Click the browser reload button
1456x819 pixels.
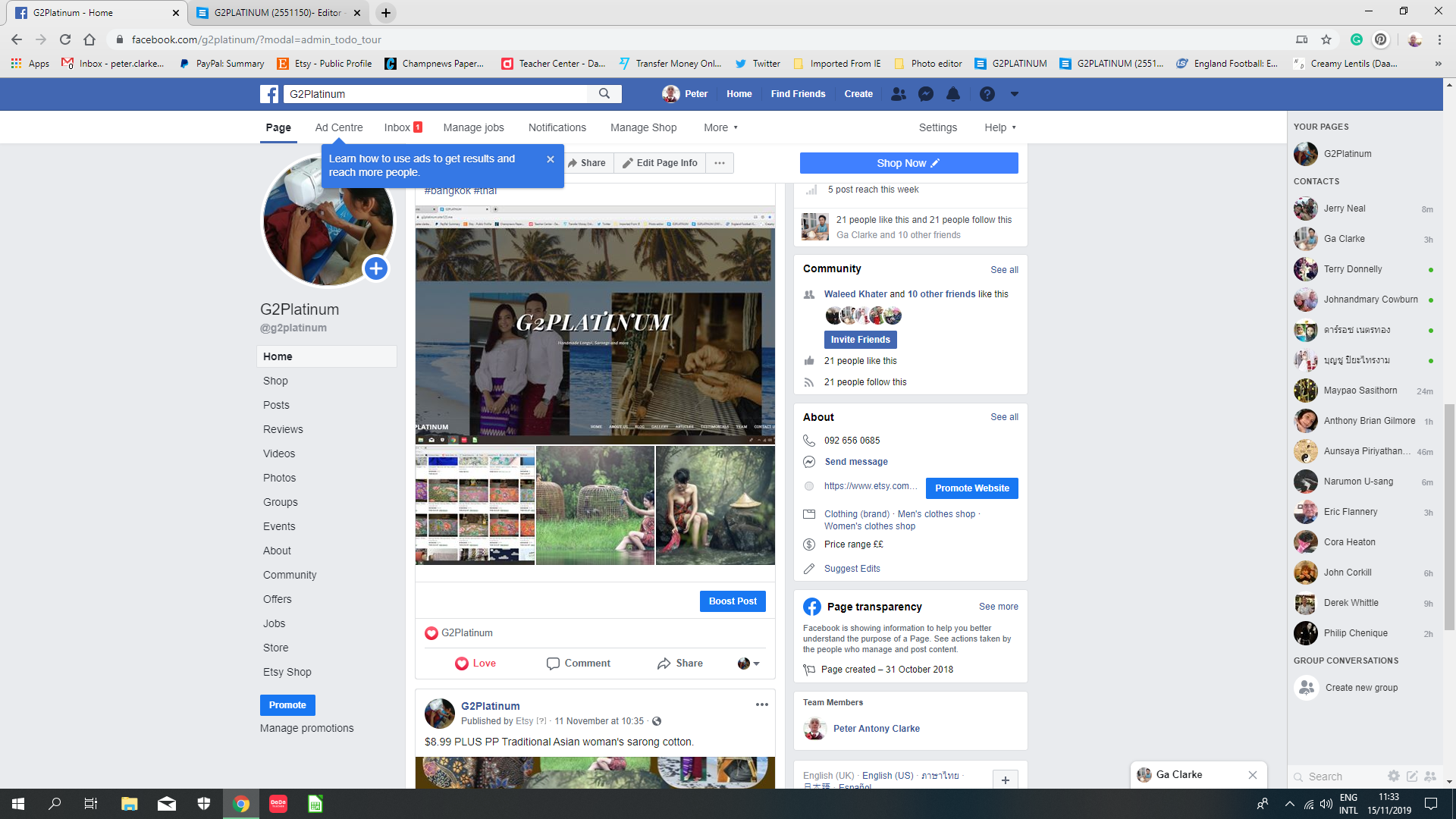[x=65, y=39]
